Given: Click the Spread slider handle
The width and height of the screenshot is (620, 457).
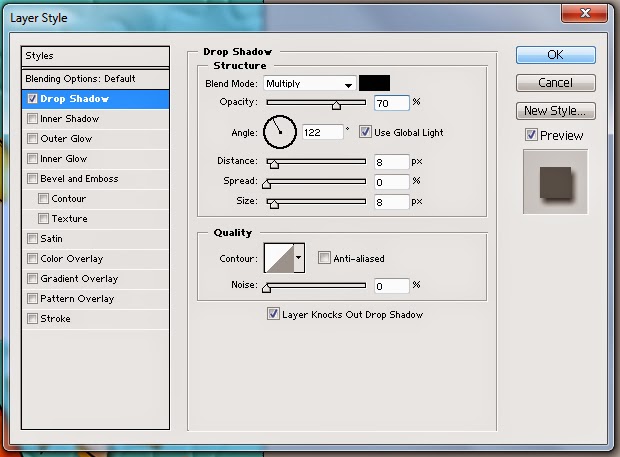Looking at the screenshot, I should pyautogui.click(x=267, y=183).
